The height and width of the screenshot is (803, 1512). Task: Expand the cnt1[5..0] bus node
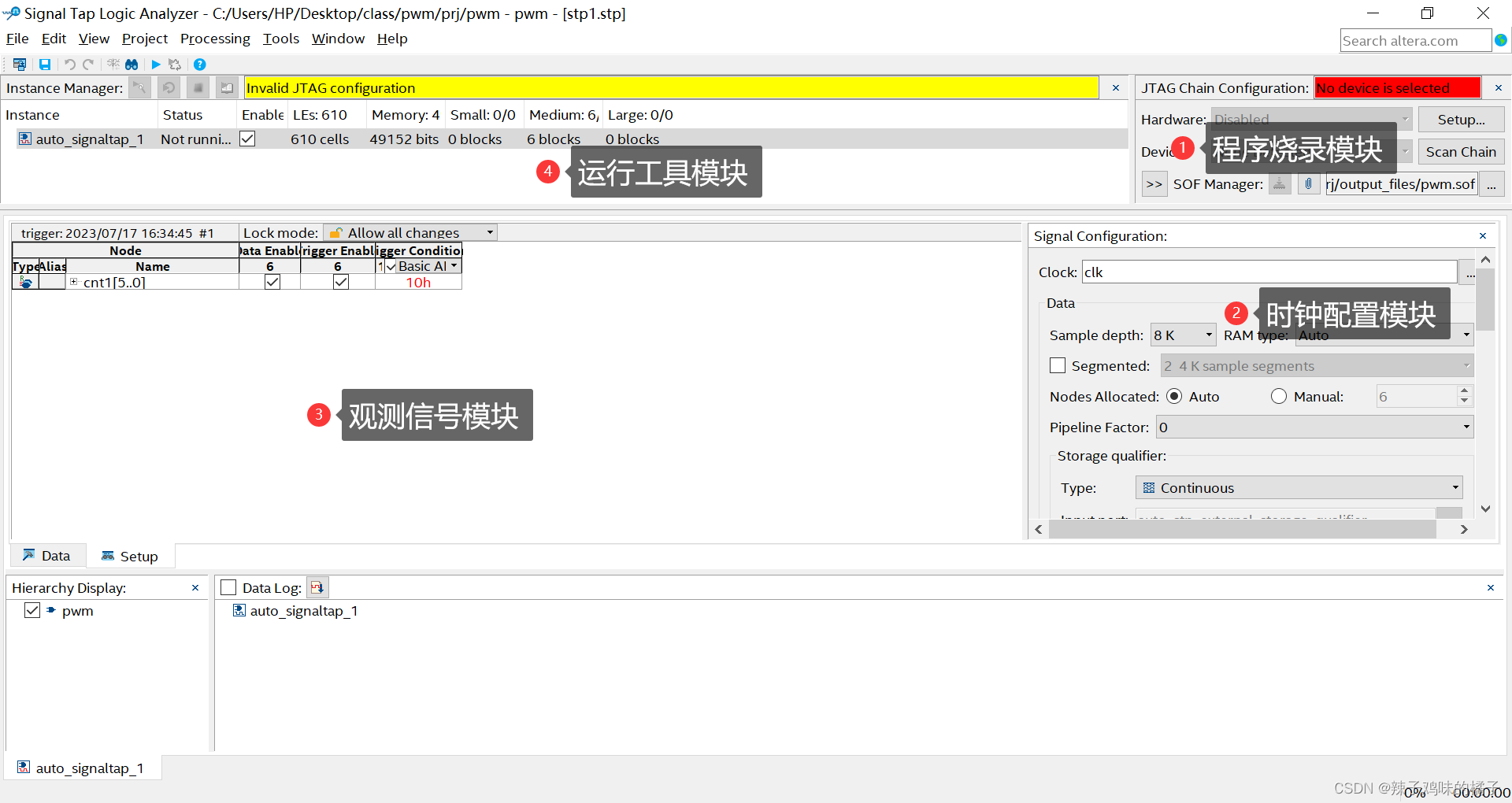[x=74, y=282]
